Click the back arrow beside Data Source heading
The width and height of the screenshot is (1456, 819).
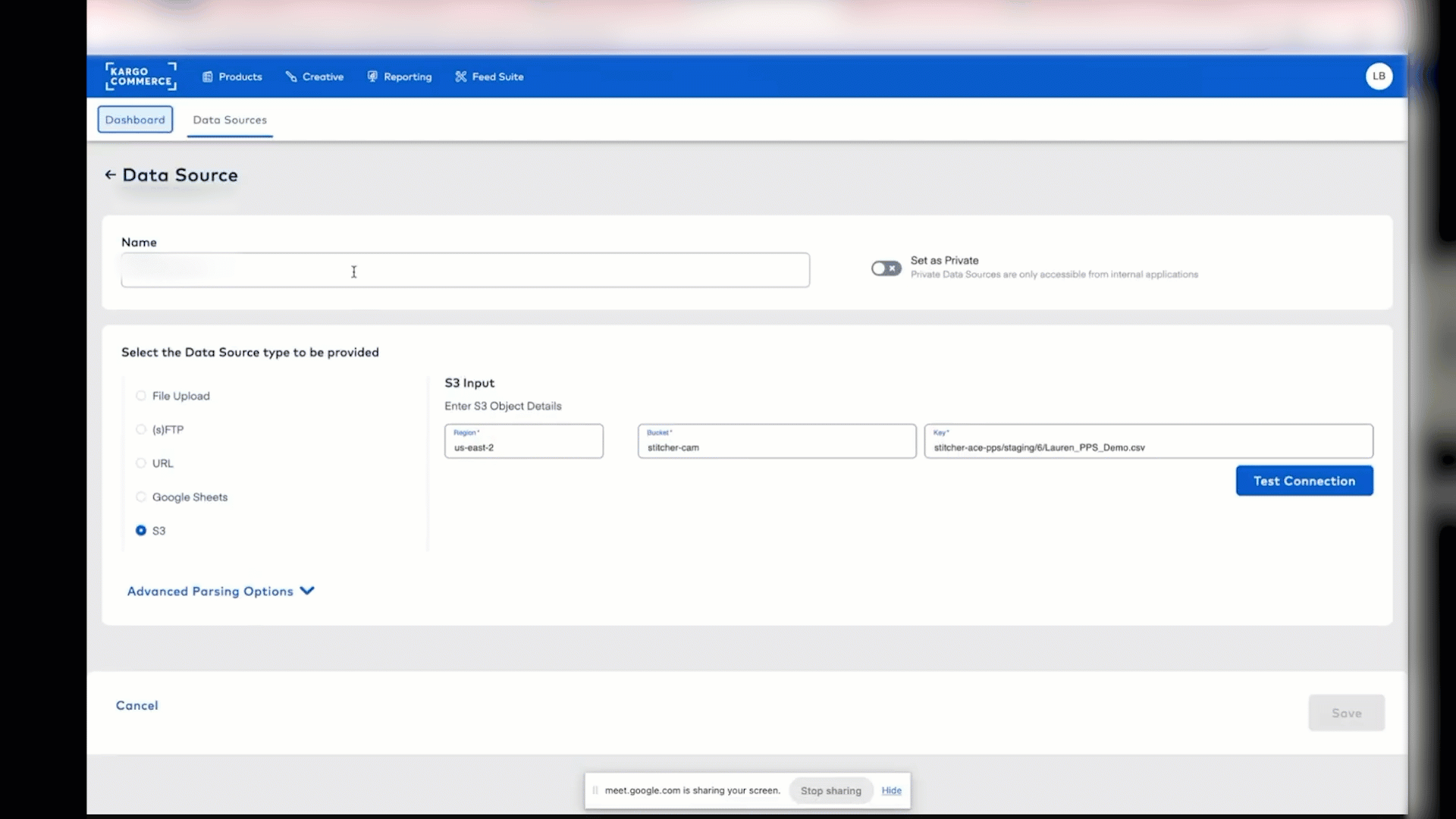[x=111, y=174]
